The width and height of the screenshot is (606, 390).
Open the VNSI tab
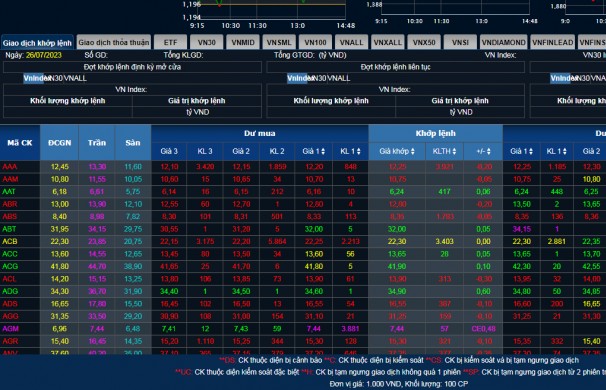460,43
